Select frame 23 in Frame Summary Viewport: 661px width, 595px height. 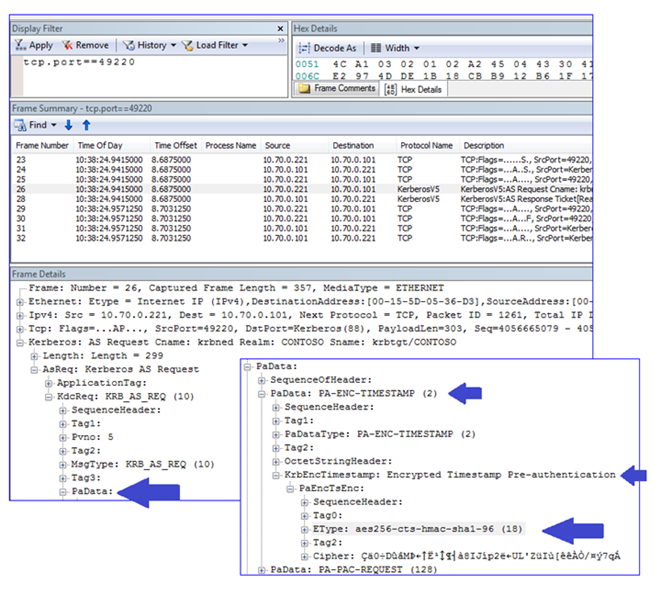click(302, 160)
